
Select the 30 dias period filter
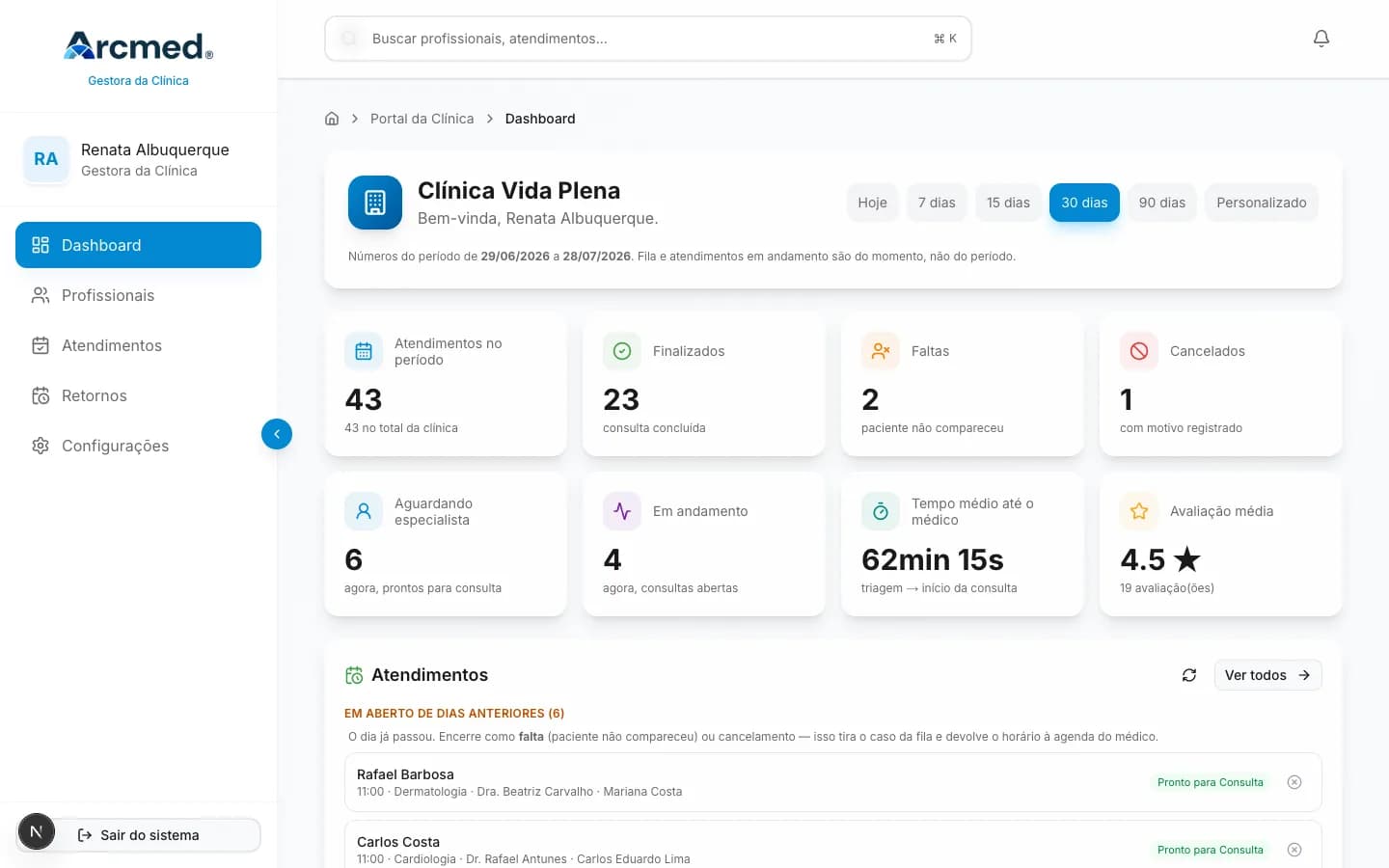[x=1084, y=203]
